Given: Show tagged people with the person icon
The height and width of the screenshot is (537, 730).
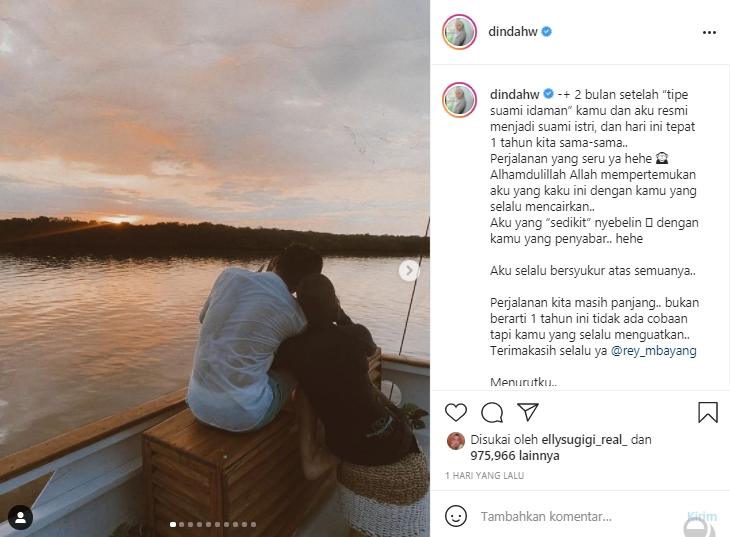Looking at the screenshot, I should [20, 517].
